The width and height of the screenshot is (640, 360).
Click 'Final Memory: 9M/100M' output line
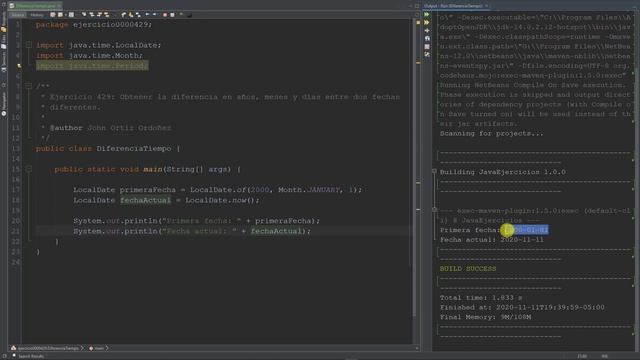point(485,317)
